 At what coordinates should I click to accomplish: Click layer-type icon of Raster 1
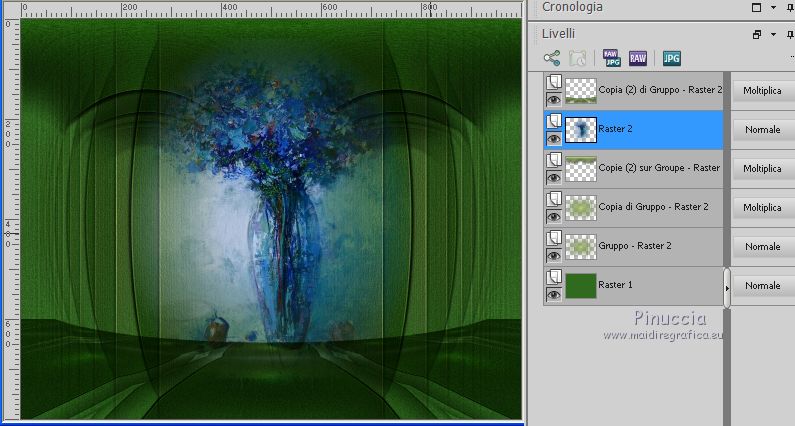pyautogui.click(x=554, y=277)
